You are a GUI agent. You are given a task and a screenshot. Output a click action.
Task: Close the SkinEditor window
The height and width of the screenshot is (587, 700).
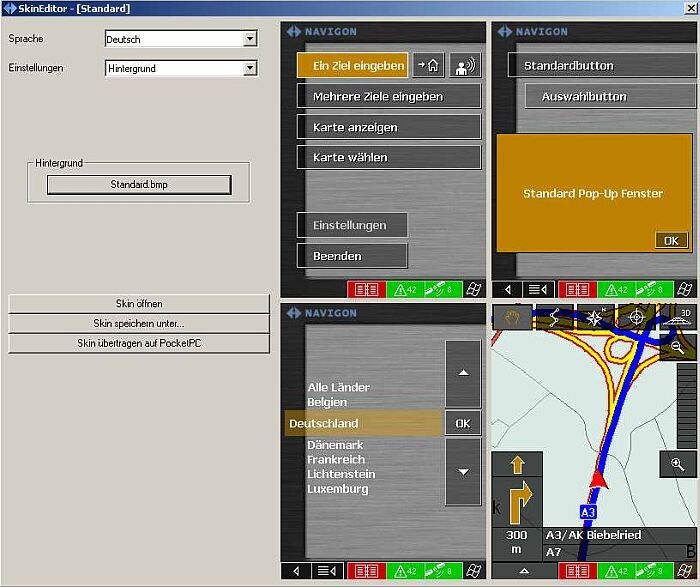point(691,8)
